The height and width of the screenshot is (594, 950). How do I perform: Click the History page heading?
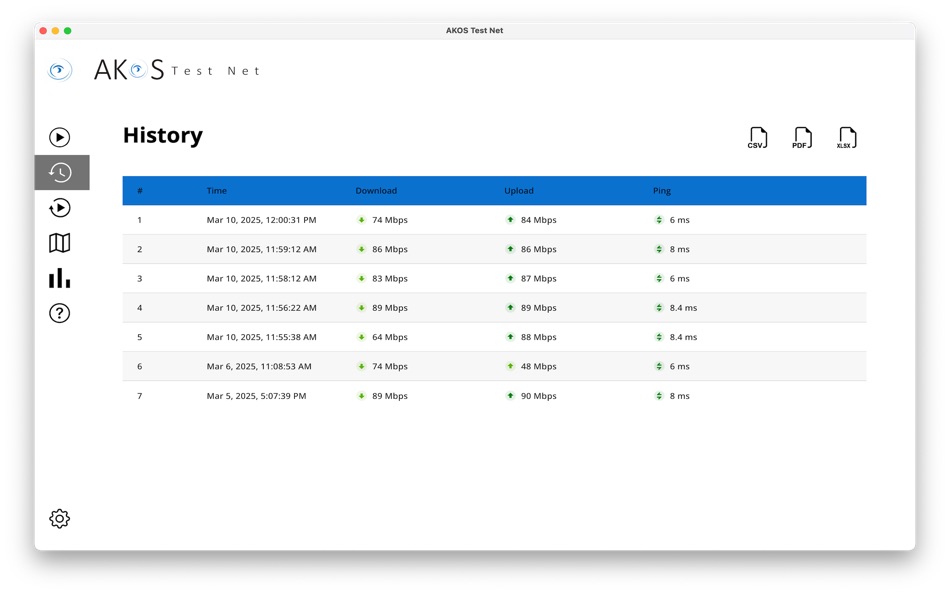click(163, 135)
